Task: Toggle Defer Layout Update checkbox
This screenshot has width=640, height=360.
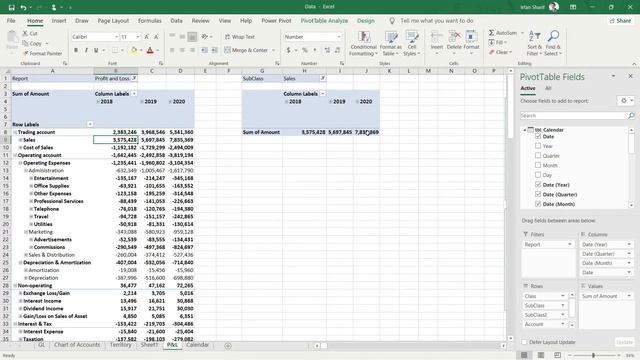Action: coord(524,342)
